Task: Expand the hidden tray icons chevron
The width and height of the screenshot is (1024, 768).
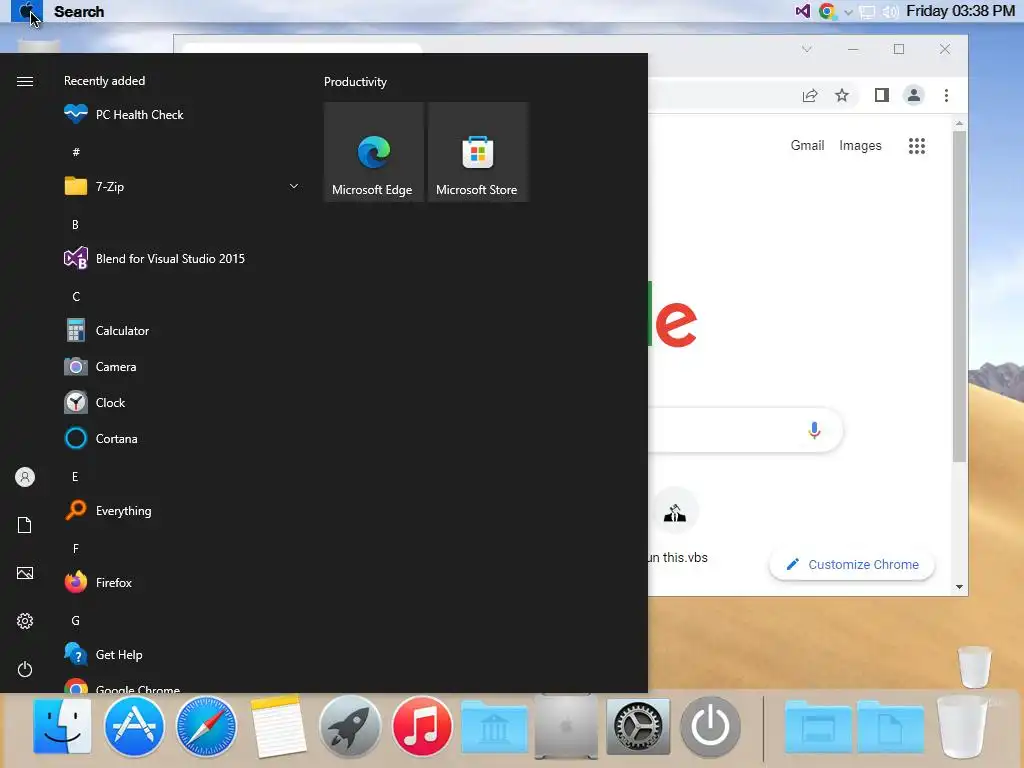Action: pos(848,12)
